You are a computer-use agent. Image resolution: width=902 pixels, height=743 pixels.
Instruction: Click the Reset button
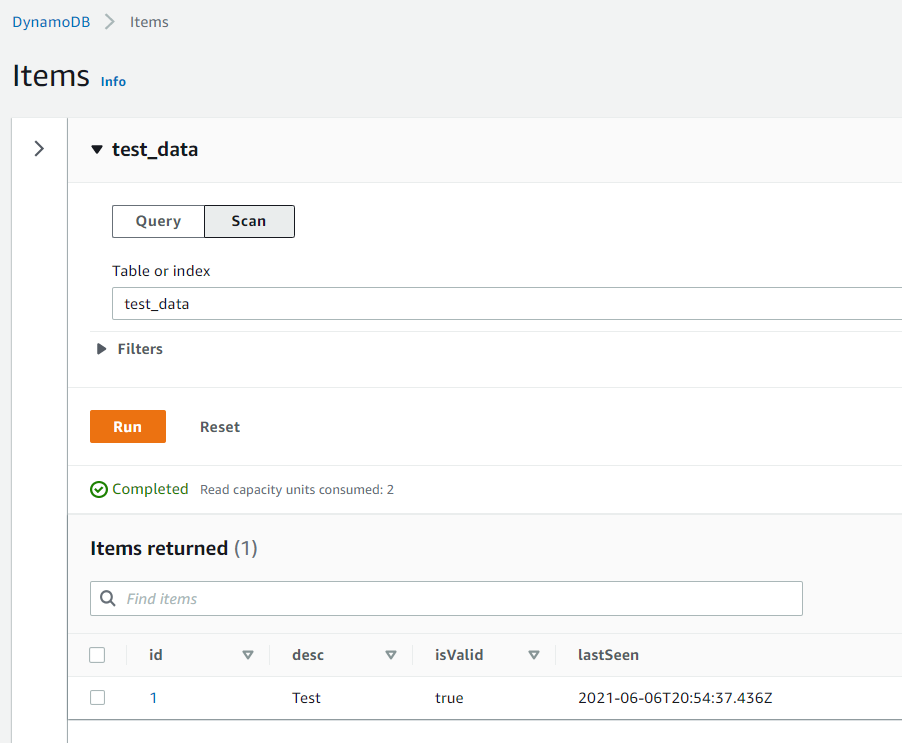(x=220, y=427)
